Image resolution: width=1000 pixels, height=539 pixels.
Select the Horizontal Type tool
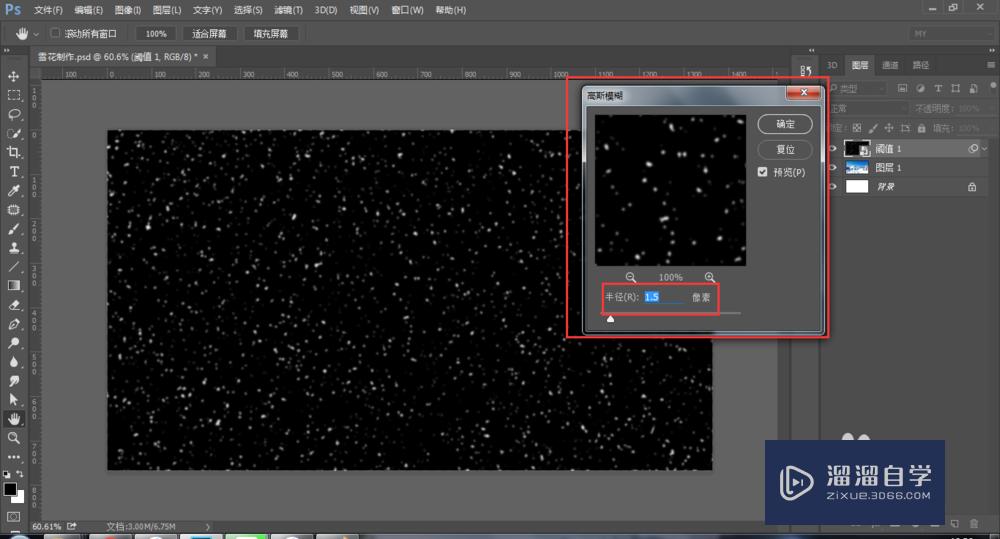click(13, 172)
